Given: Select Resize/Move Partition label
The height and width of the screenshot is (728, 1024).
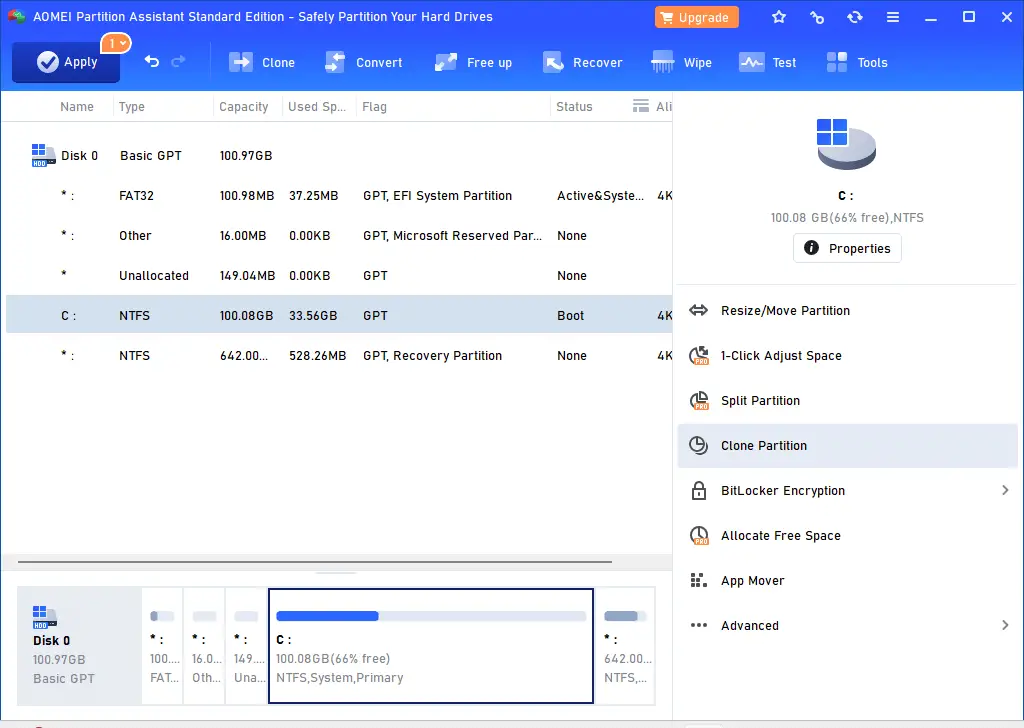Looking at the screenshot, I should pyautogui.click(x=785, y=311).
